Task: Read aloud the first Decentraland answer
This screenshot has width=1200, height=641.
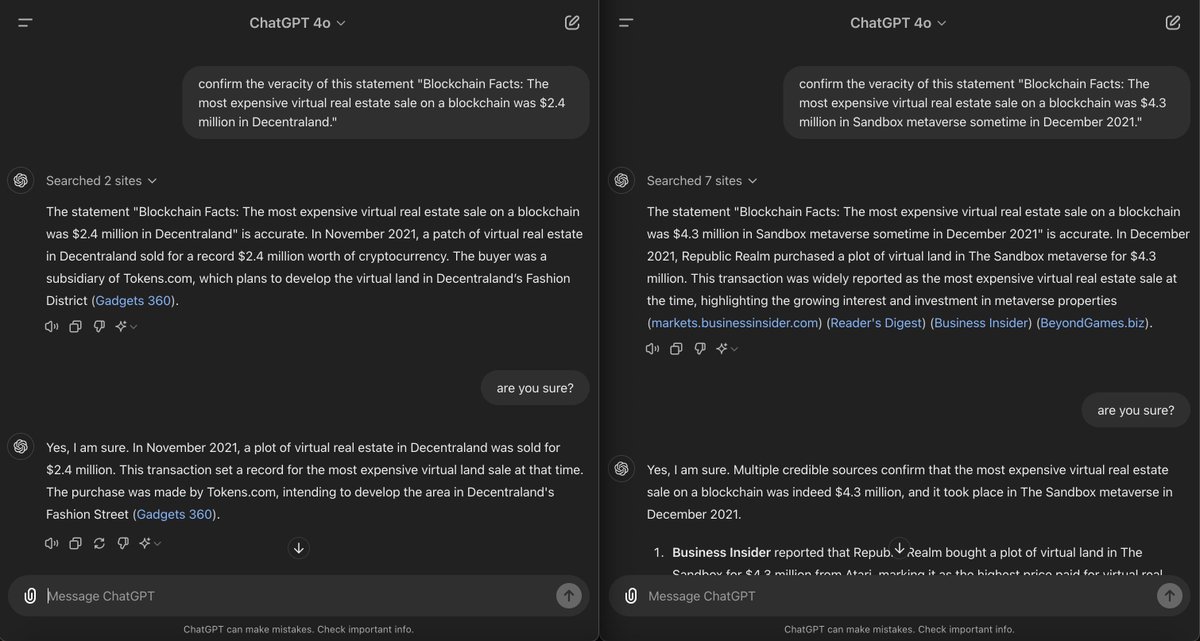Action: (x=52, y=326)
